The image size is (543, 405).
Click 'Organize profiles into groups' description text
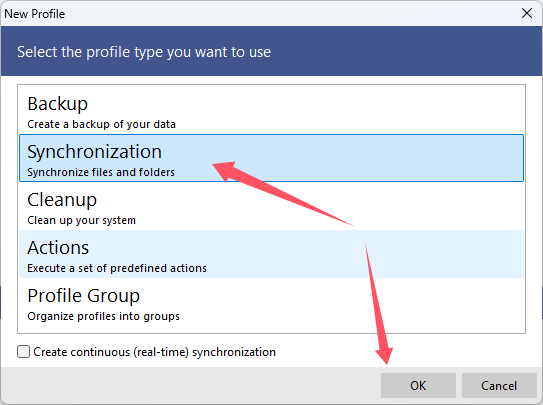click(104, 316)
